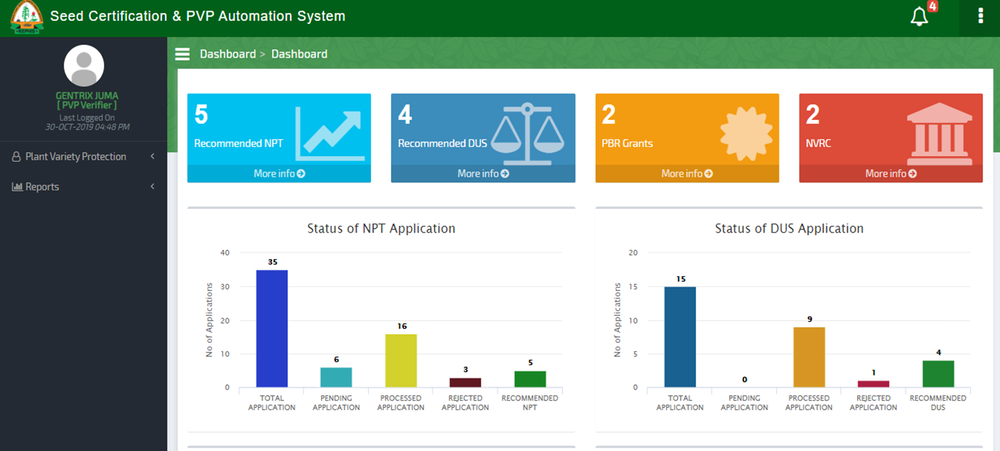1000x451 pixels.
Task: Click the user avatar picture
Action: click(84, 66)
